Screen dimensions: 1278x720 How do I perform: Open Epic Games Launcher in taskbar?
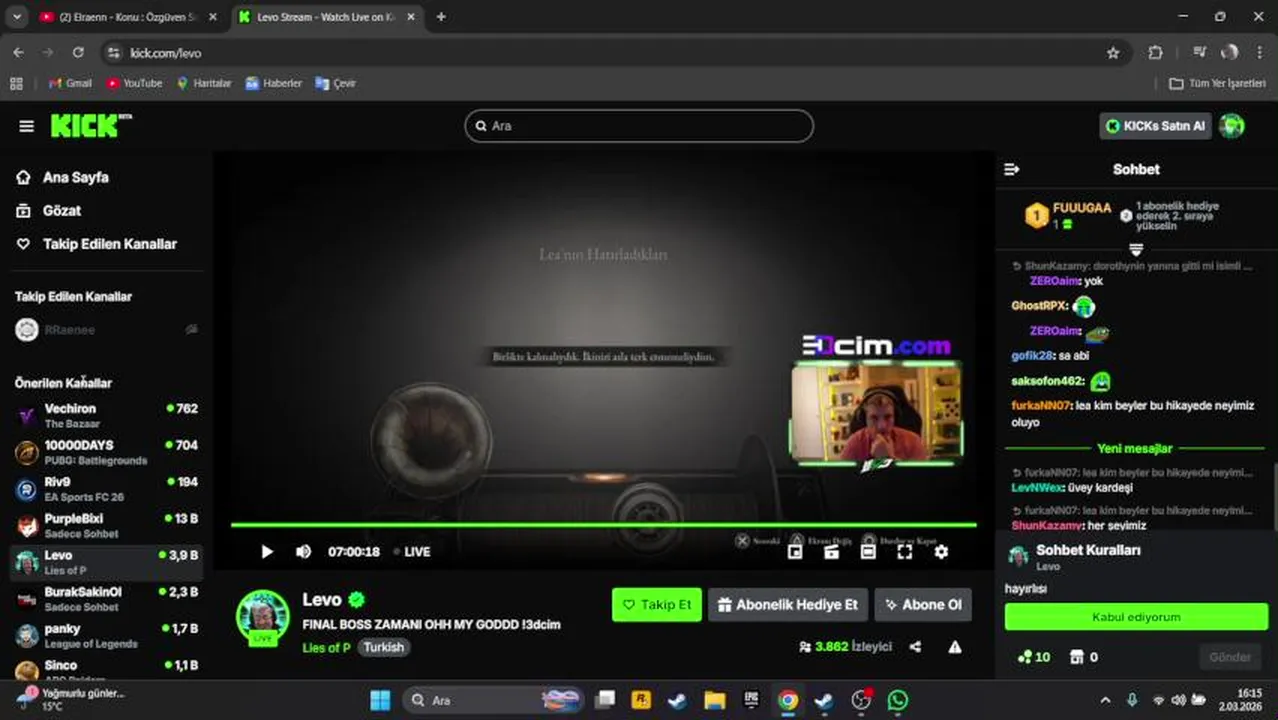click(751, 700)
